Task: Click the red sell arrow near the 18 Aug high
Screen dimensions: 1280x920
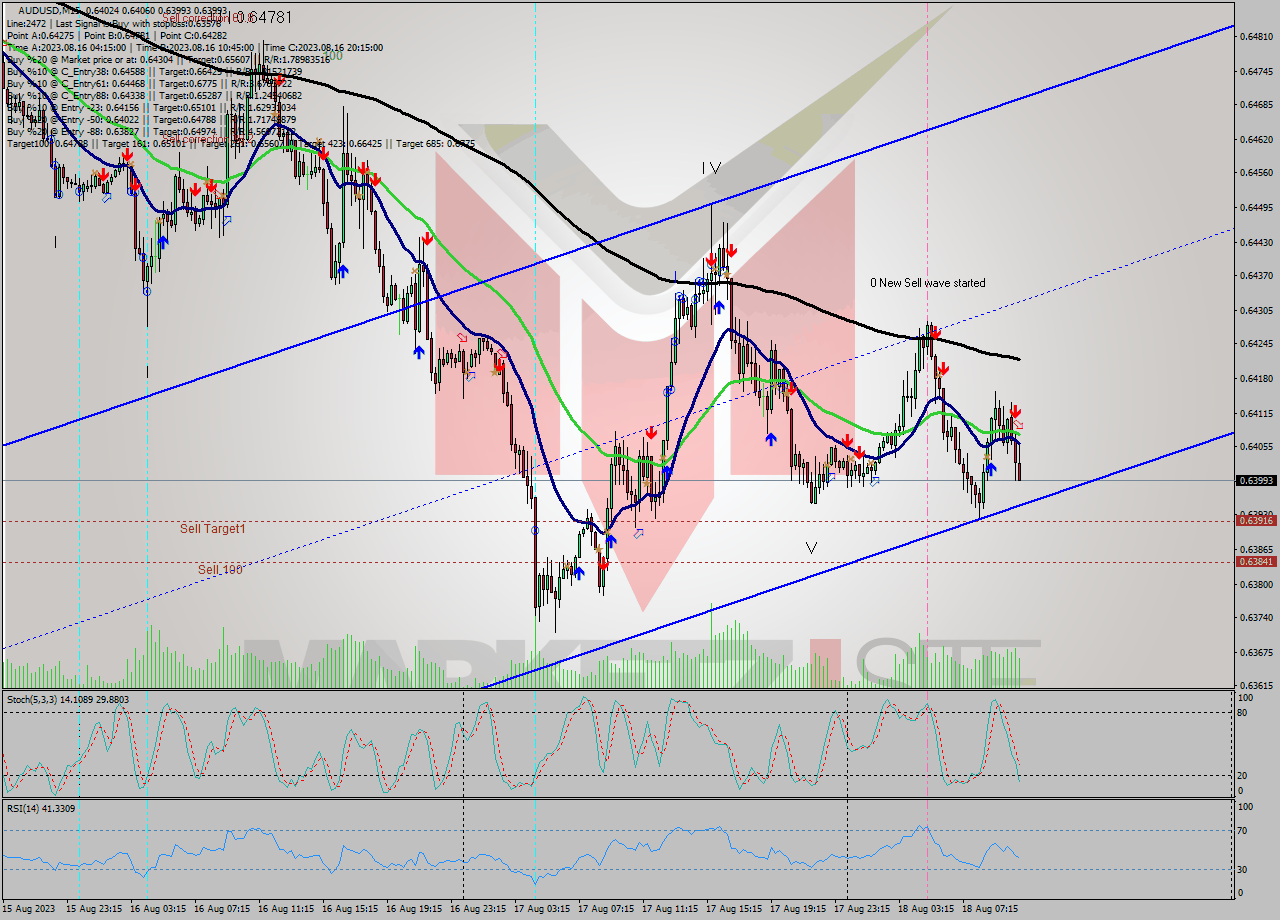Action: click(934, 331)
